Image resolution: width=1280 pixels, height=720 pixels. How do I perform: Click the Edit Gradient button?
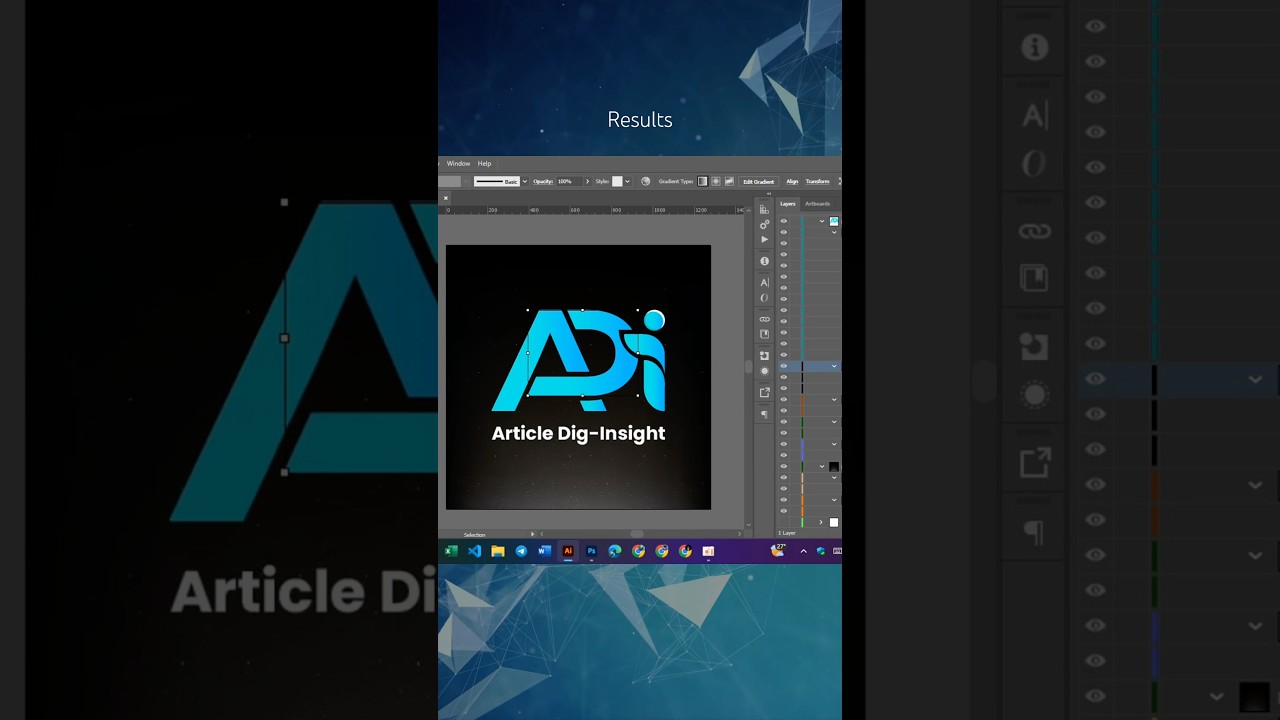758,182
